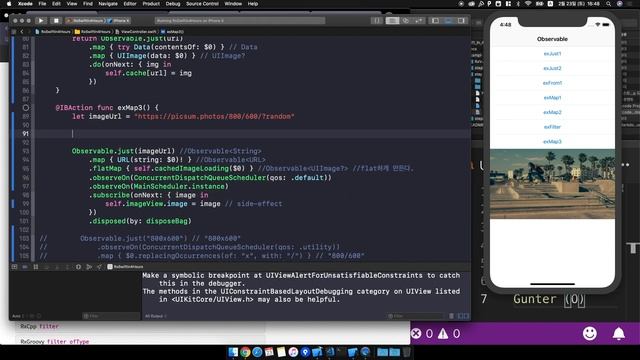This screenshot has width=640, height=360.
Task: Toggle the navigator panel visibility
Action: click(x=436, y=20)
